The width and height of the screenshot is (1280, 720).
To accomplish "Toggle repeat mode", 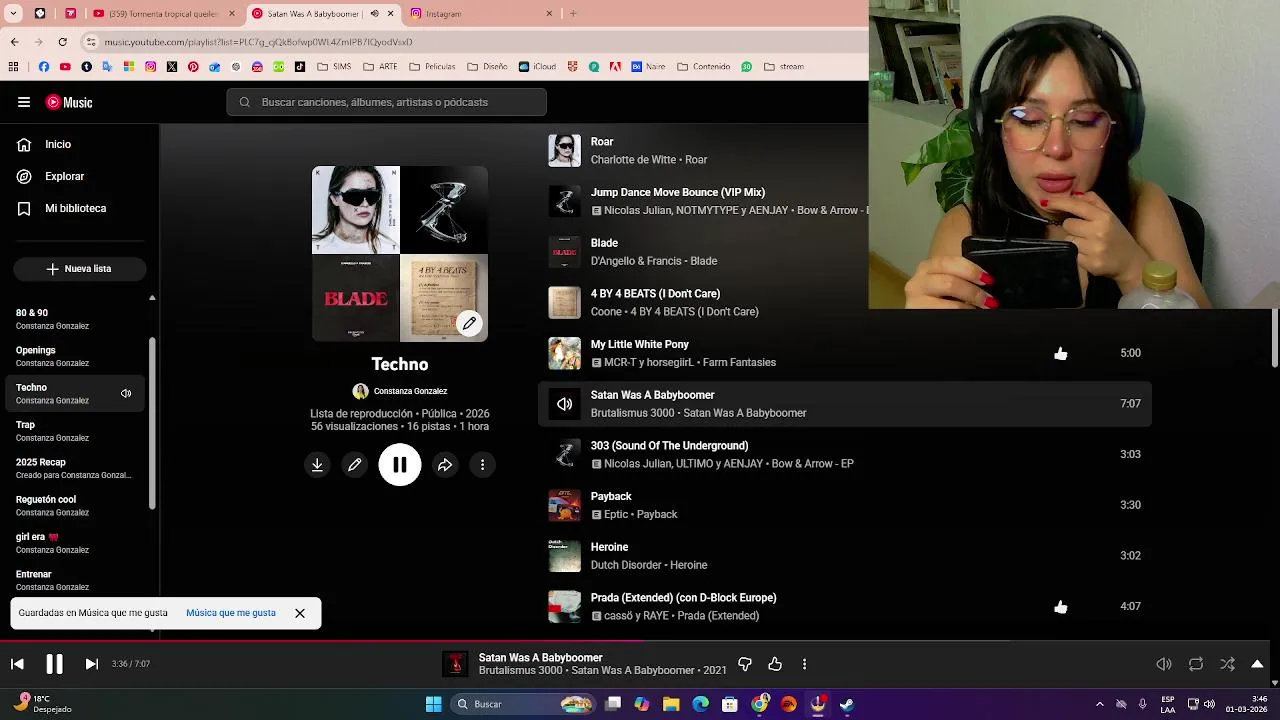I will pos(1195,664).
